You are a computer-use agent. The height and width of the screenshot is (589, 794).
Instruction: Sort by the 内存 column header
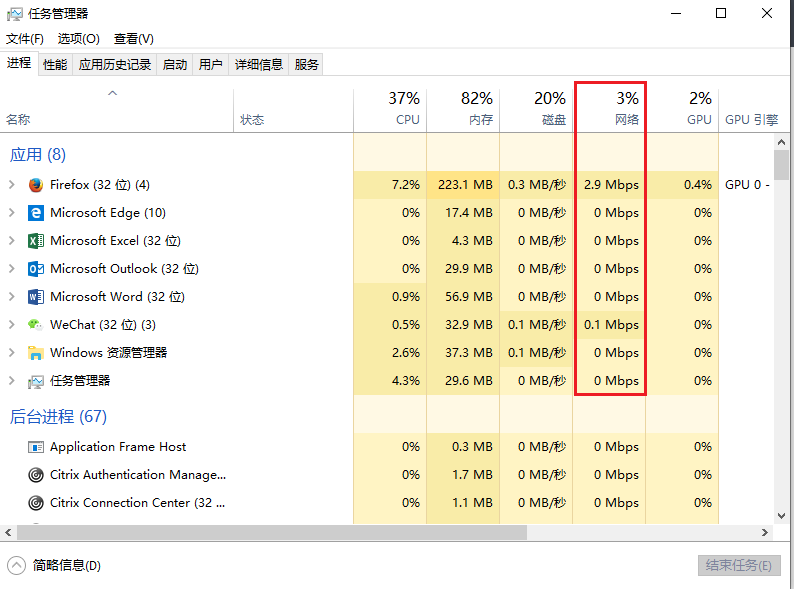(463, 110)
